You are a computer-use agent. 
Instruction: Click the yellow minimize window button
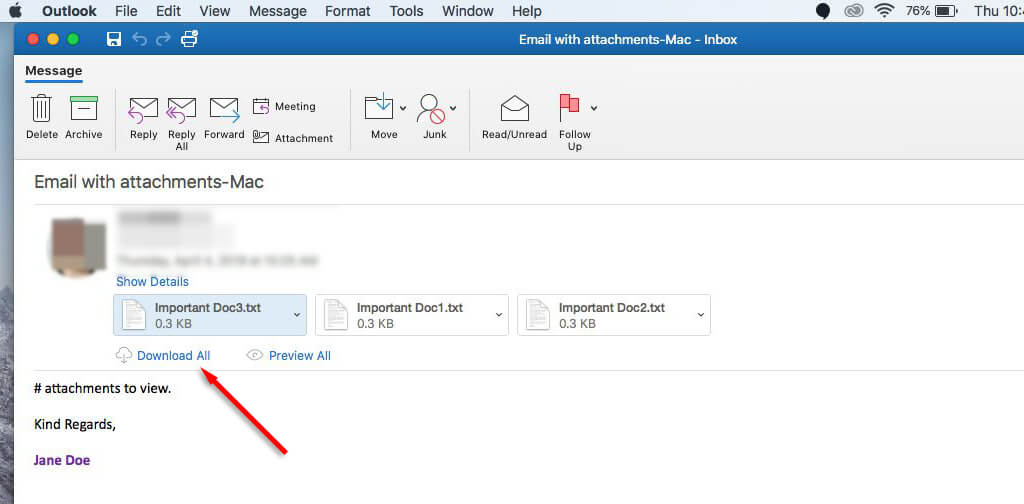tap(53, 39)
